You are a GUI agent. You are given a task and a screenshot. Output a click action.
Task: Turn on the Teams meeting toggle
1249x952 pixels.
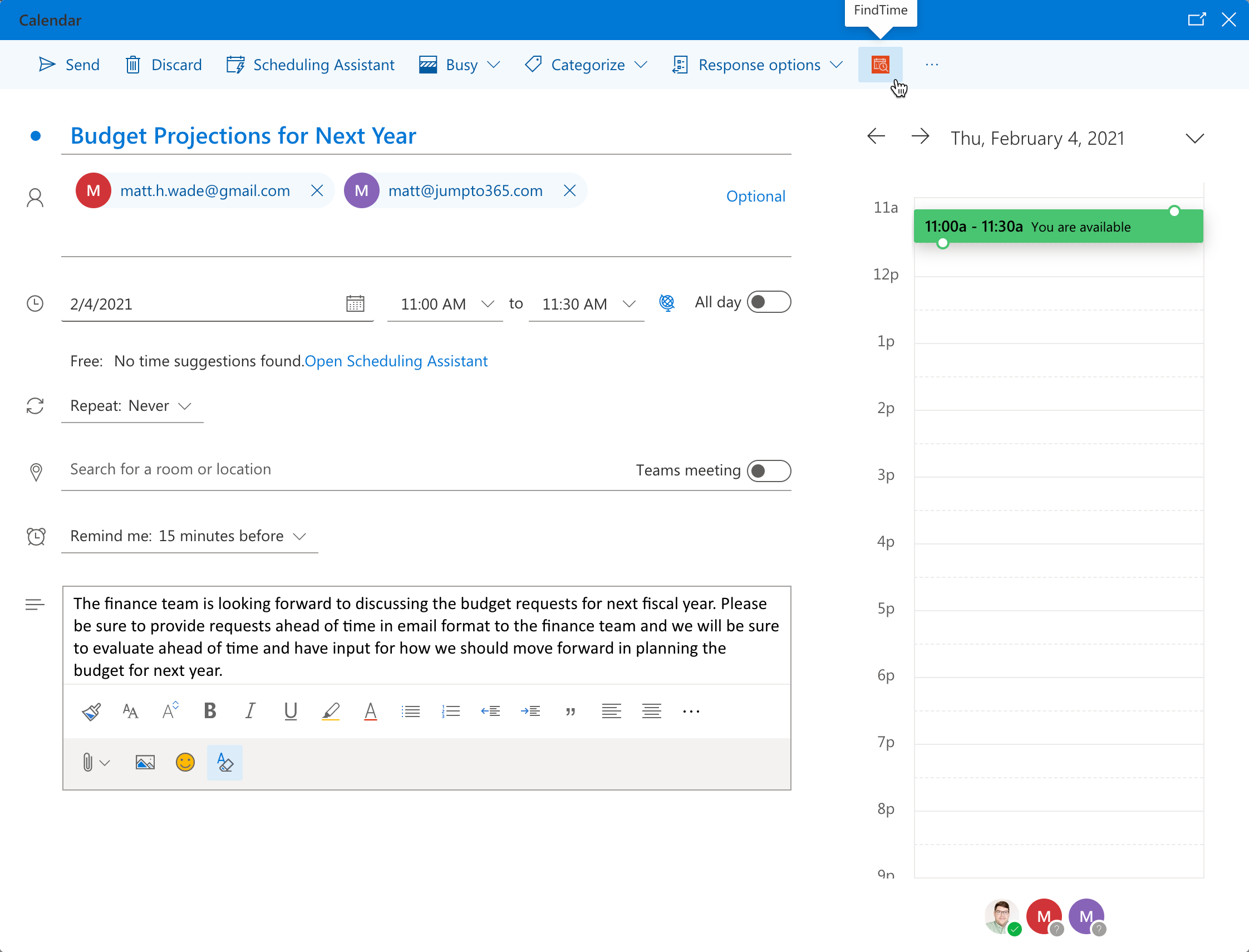[768, 471]
